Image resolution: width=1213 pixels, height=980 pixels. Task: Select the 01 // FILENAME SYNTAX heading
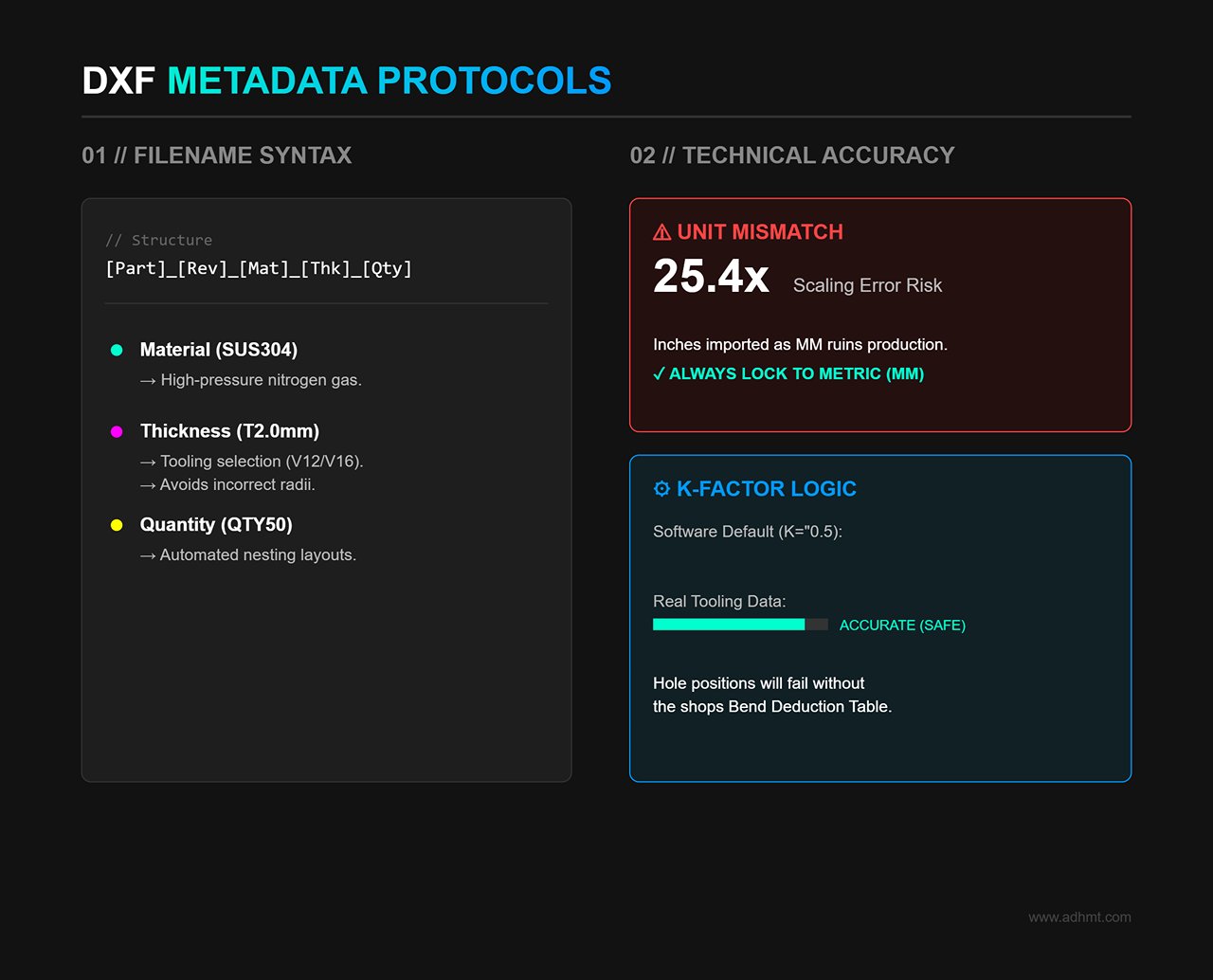(x=217, y=155)
